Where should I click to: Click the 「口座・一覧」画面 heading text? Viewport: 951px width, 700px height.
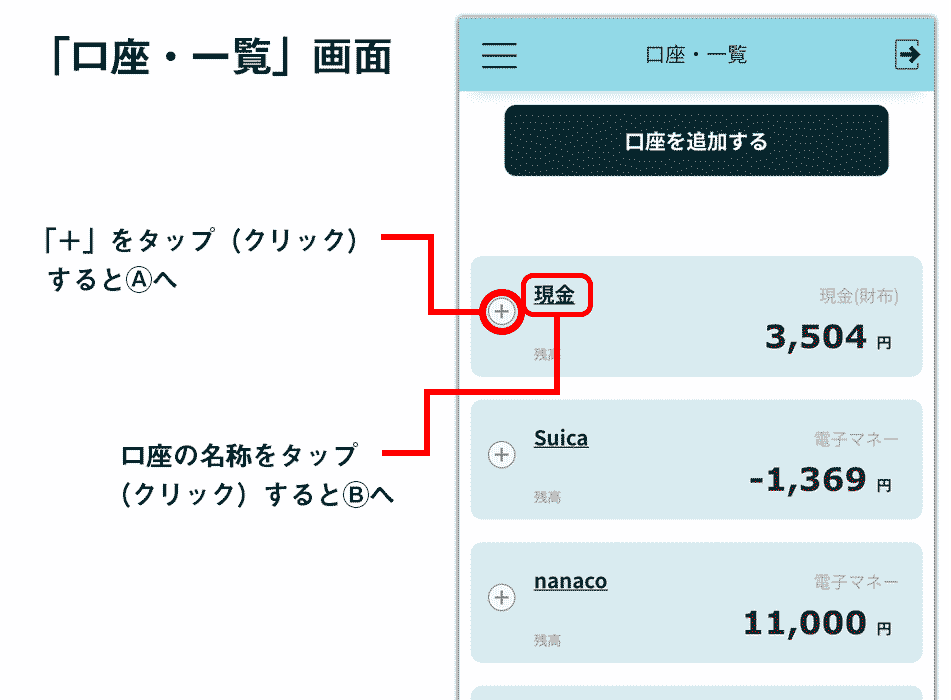(222, 56)
